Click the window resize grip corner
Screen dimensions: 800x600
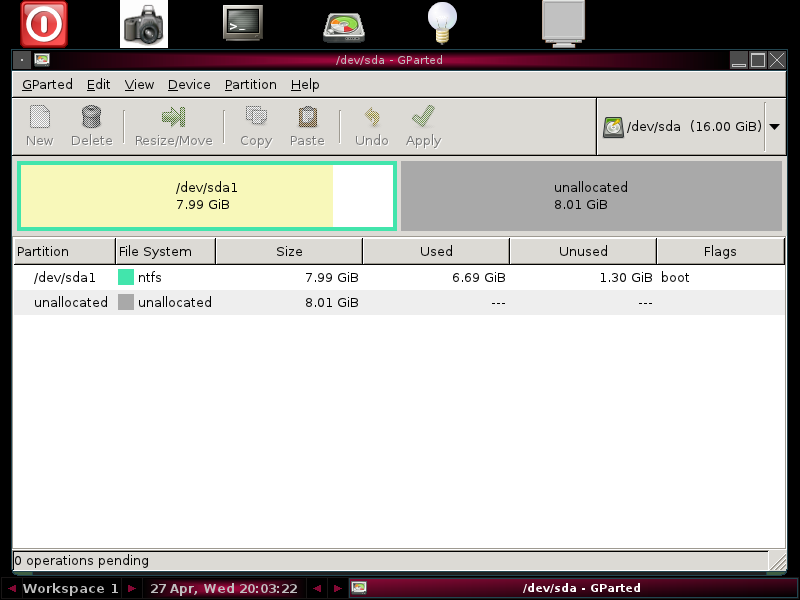(778, 561)
